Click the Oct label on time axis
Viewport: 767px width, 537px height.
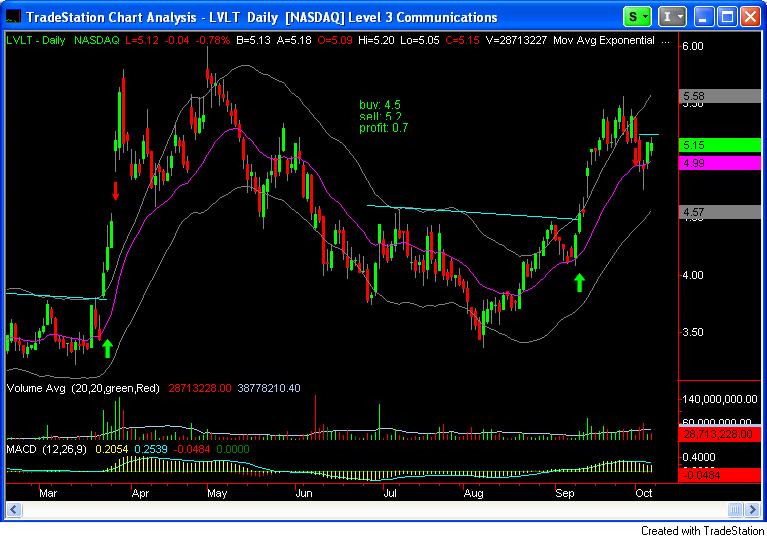tap(644, 493)
